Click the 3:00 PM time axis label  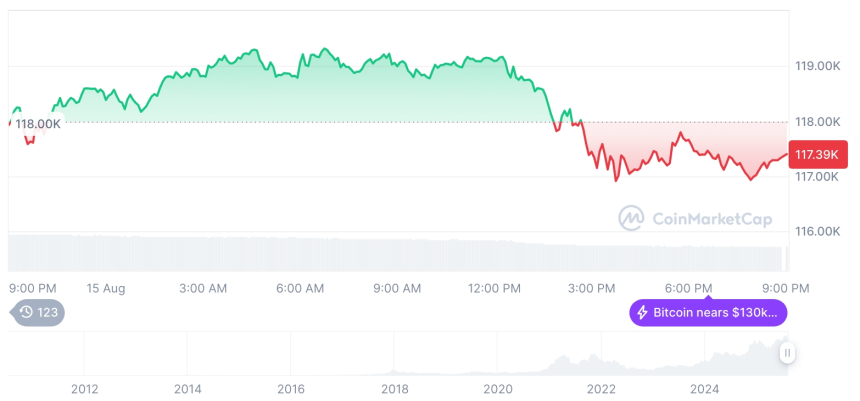[591, 288]
